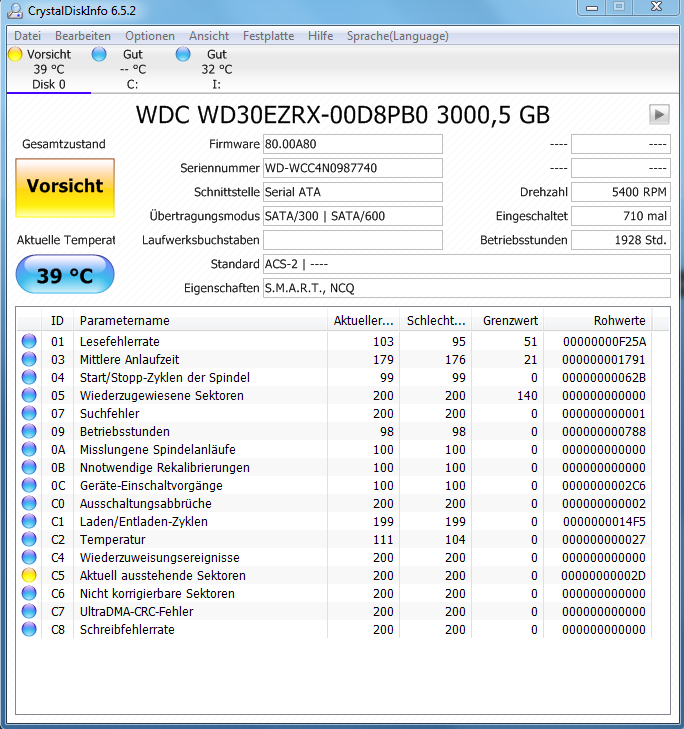Open the Ansicht menu
This screenshot has height=729, width=684.
pos(209,36)
